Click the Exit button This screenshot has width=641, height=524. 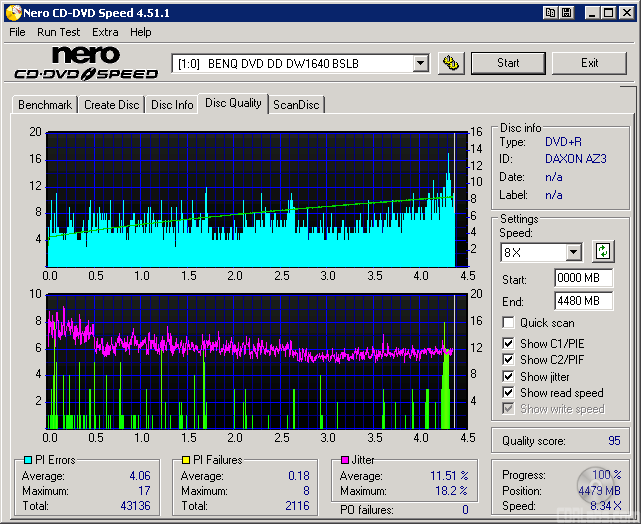coord(589,63)
